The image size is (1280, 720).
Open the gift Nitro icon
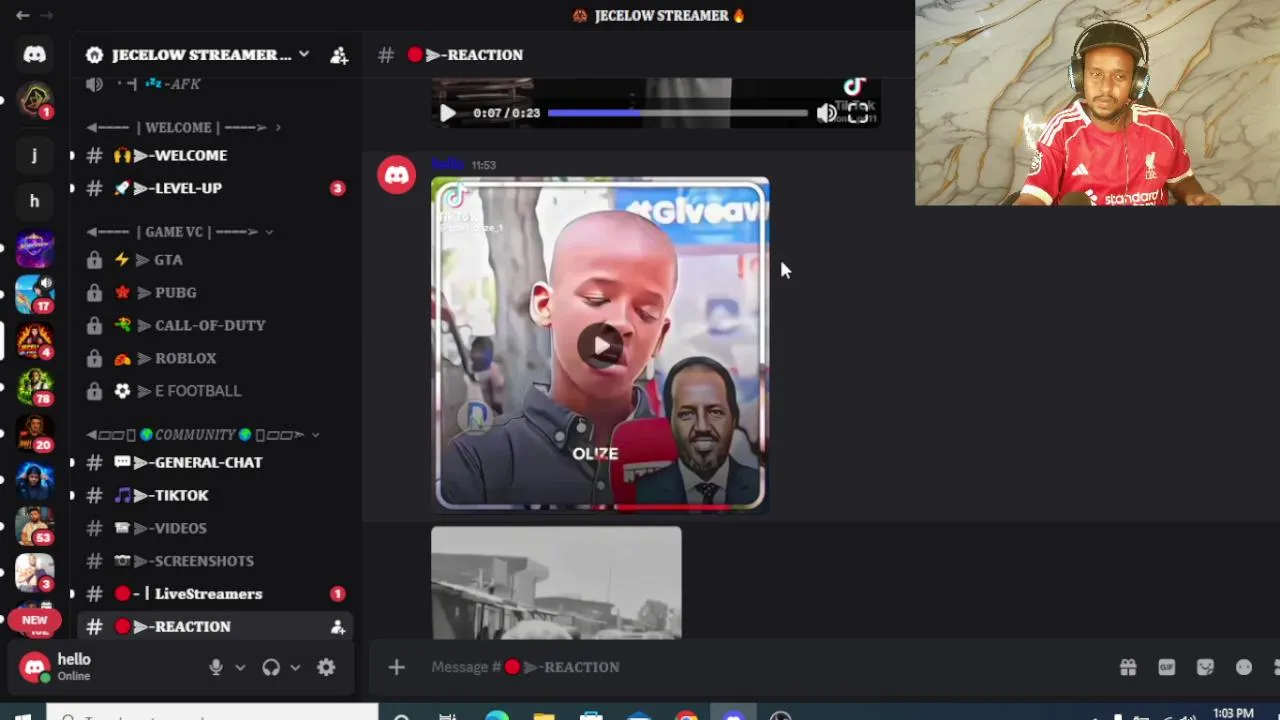[x=1128, y=667]
